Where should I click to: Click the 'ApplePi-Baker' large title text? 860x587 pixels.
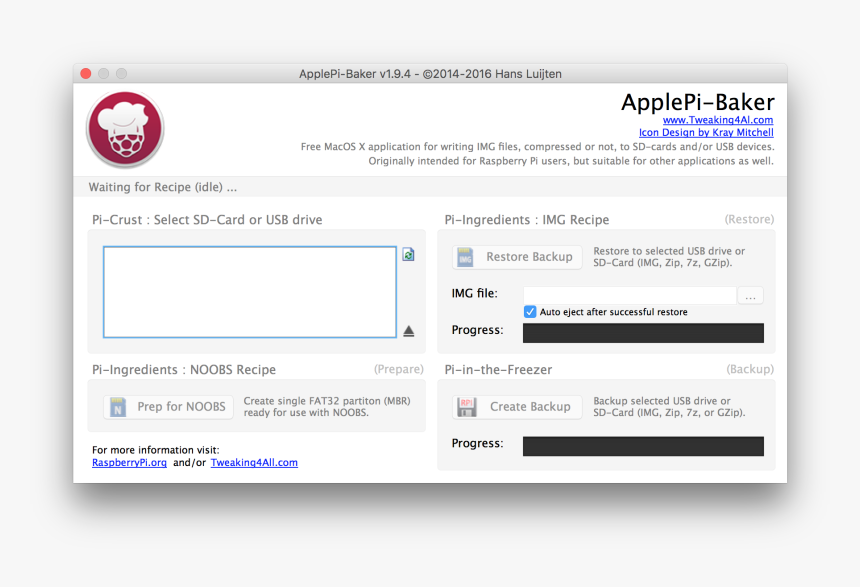coord(698,102)
